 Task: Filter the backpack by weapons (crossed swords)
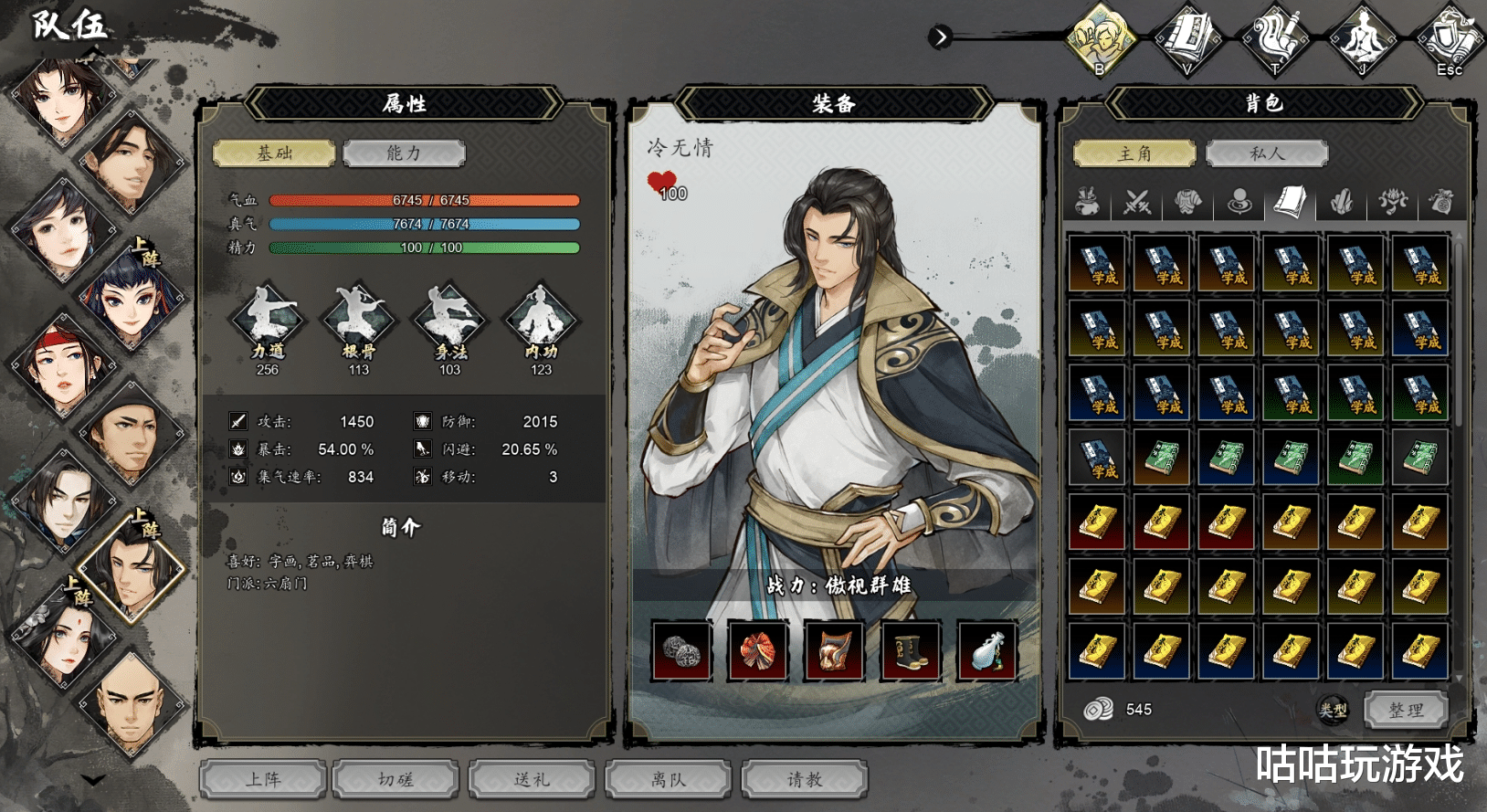tap(1137, 201)
